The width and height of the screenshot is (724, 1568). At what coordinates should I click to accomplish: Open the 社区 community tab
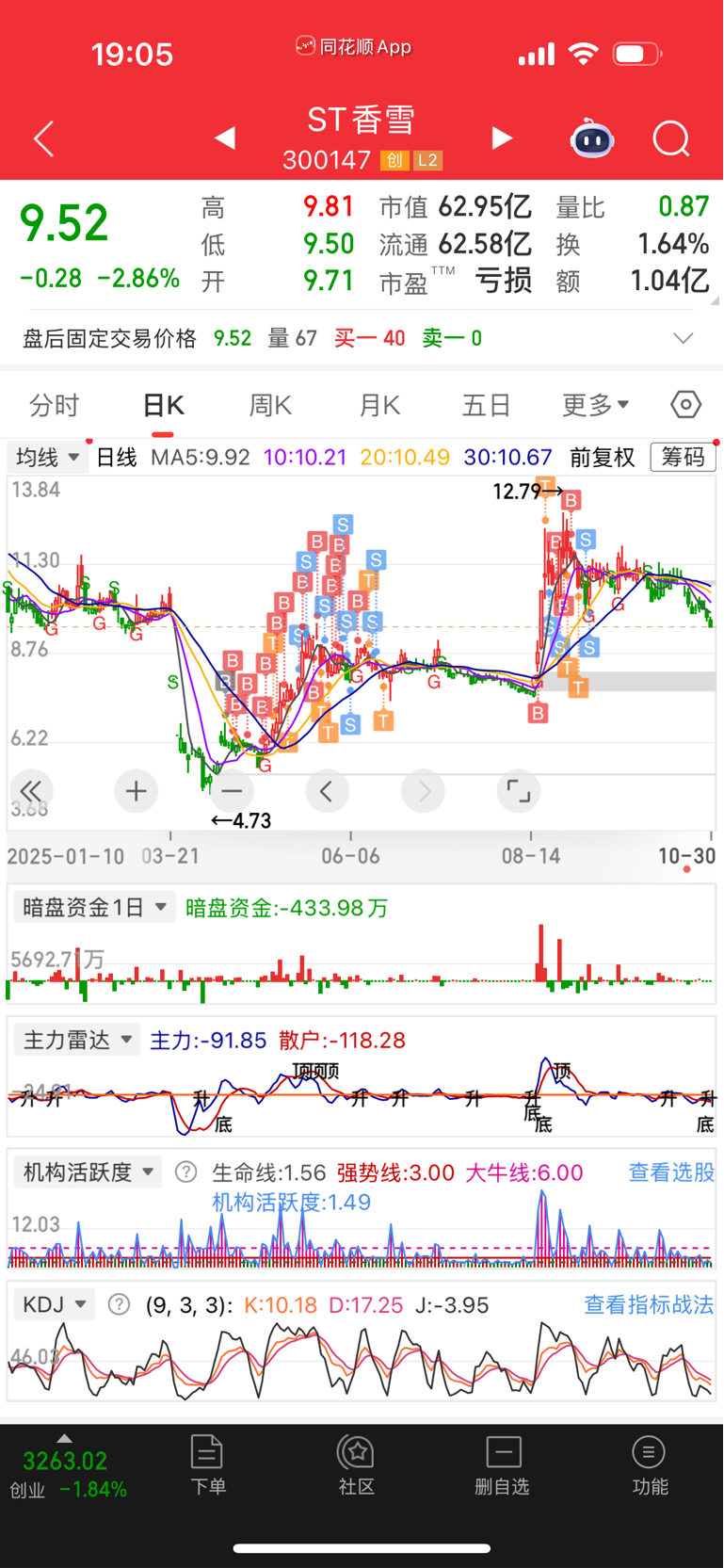point(357,1465)
